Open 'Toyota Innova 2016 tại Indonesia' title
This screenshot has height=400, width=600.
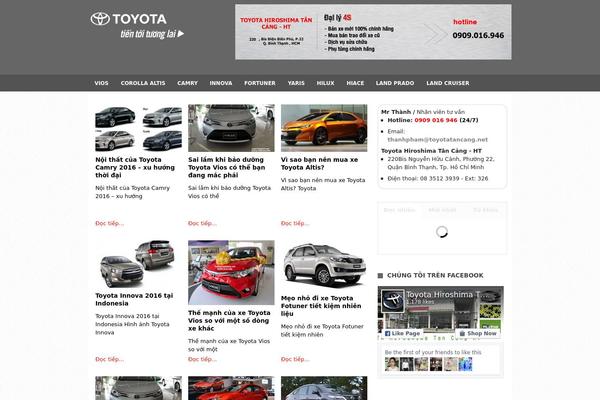click(x=134, y=299)
